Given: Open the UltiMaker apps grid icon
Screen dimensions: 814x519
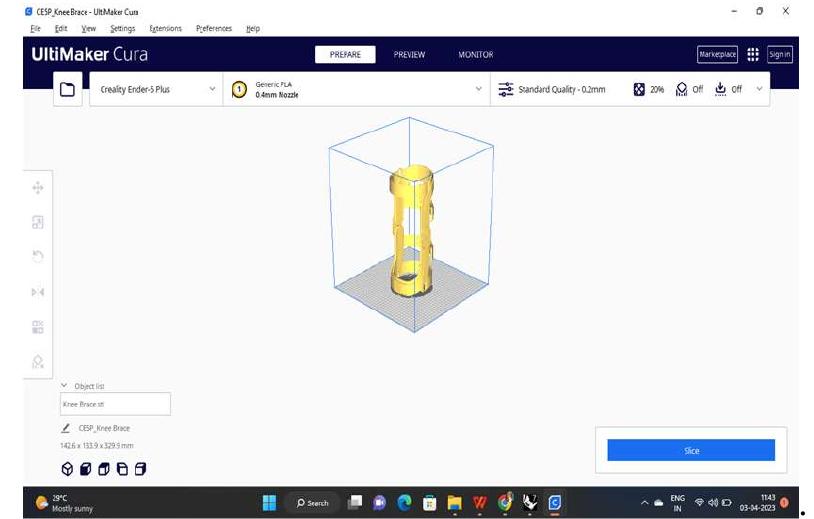Looking at the screenshot, I should [753, 54].
